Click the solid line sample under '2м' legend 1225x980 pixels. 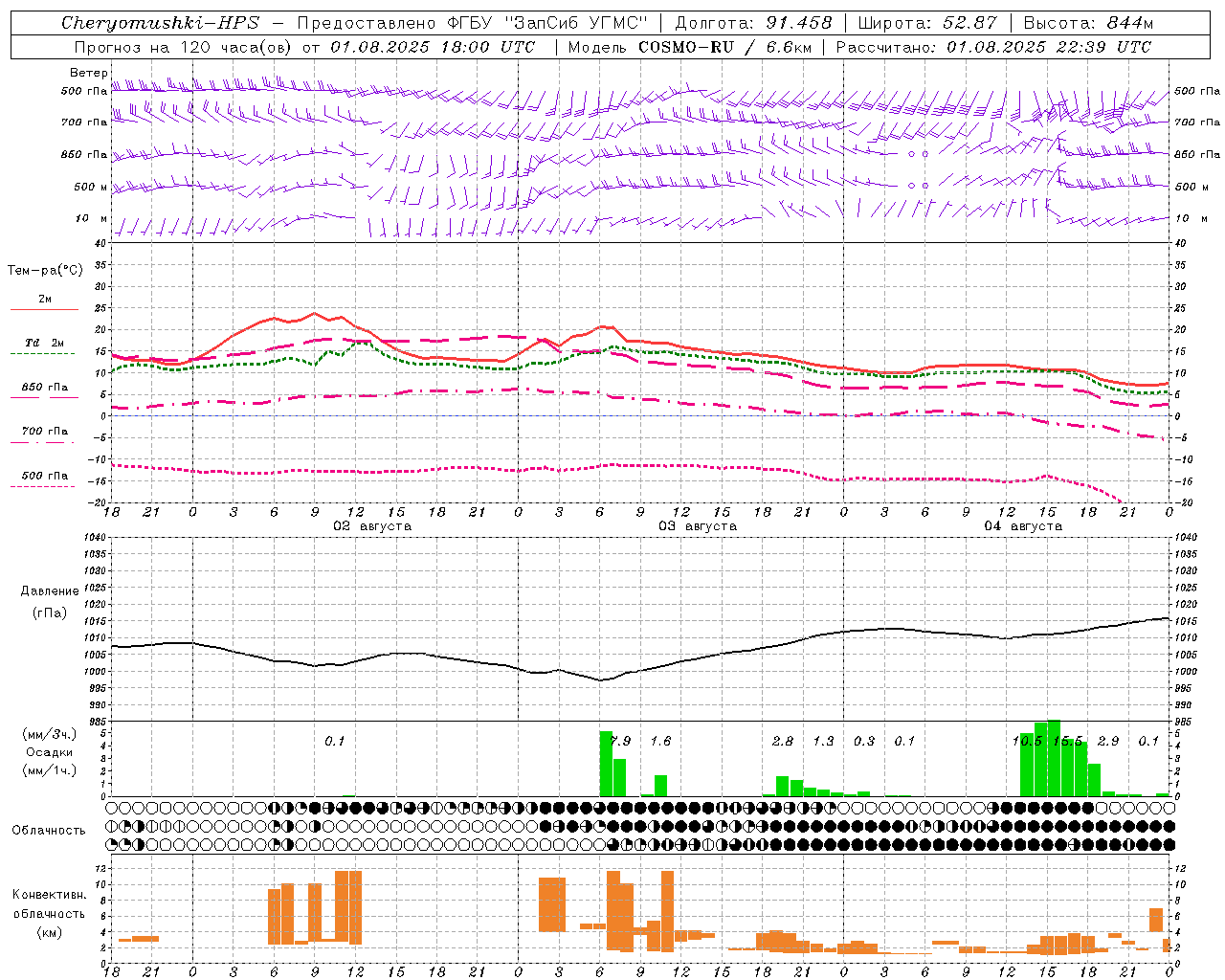pyautogui.click(x=44, y=310)
